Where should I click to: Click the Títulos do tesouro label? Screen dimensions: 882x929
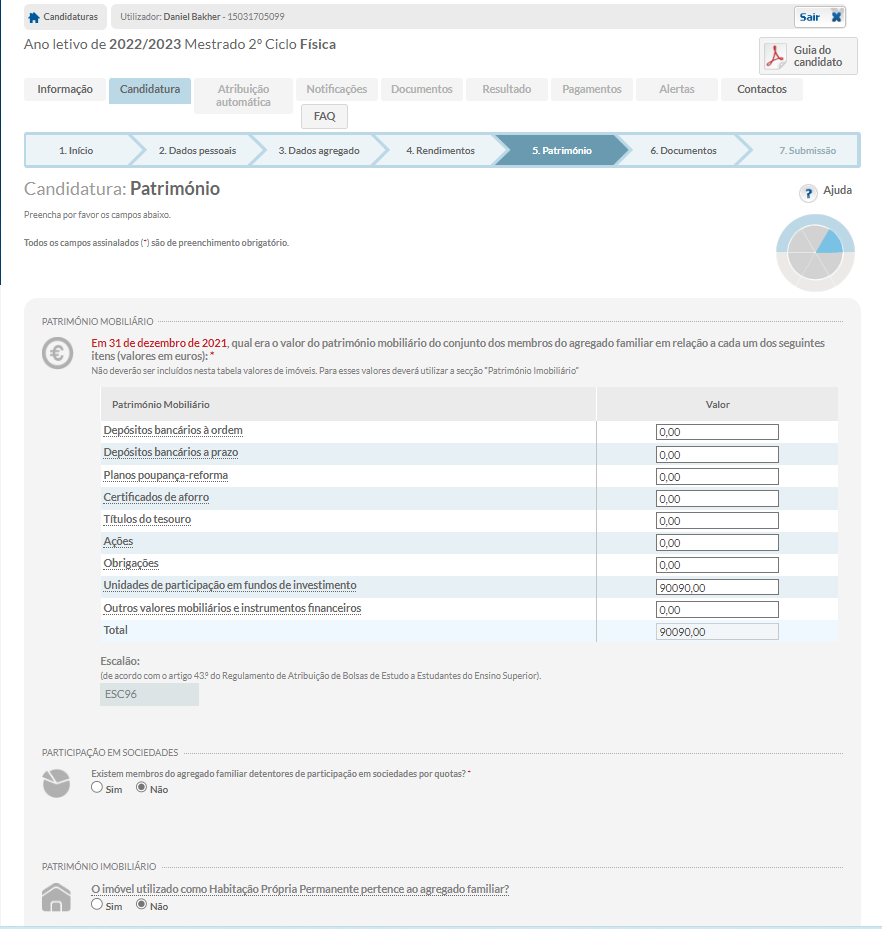point(147,520)
